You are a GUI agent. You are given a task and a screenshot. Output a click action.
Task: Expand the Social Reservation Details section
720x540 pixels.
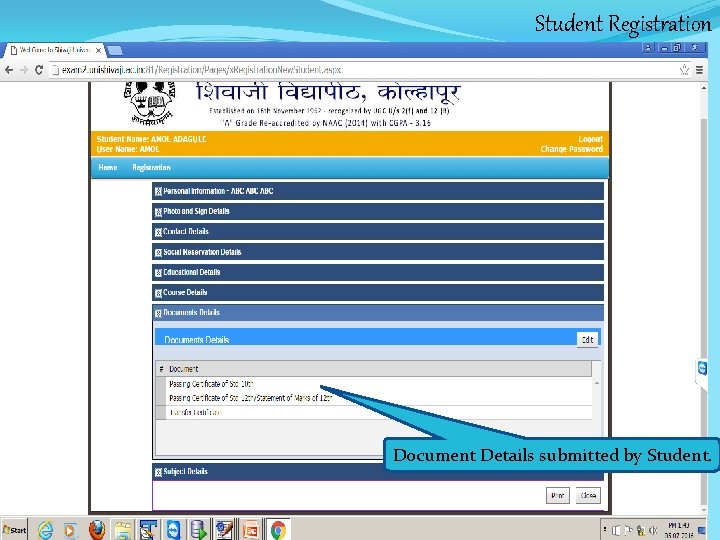377,252
